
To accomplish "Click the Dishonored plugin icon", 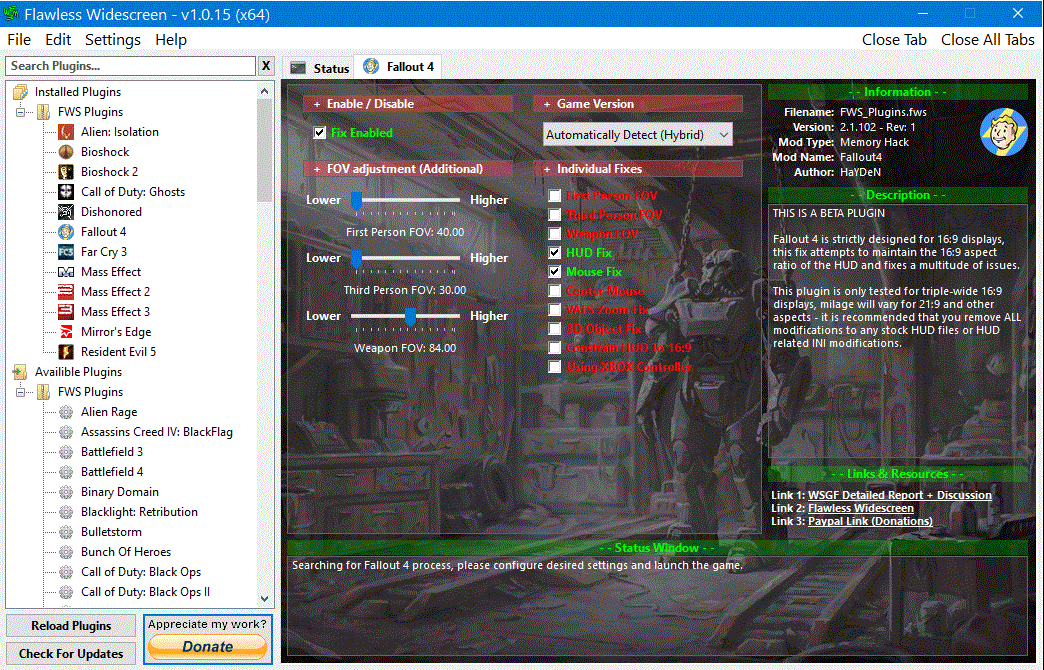I will click(x=66, y=212).
